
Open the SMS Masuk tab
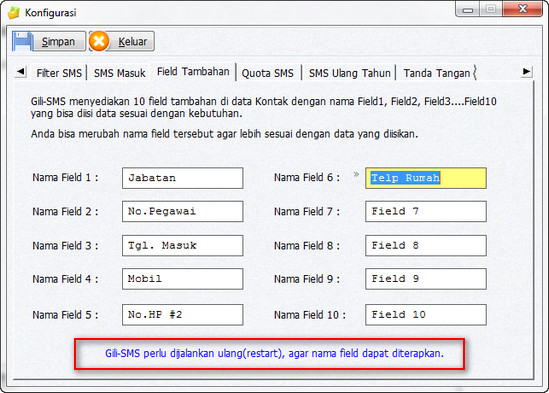coord(119,73)
